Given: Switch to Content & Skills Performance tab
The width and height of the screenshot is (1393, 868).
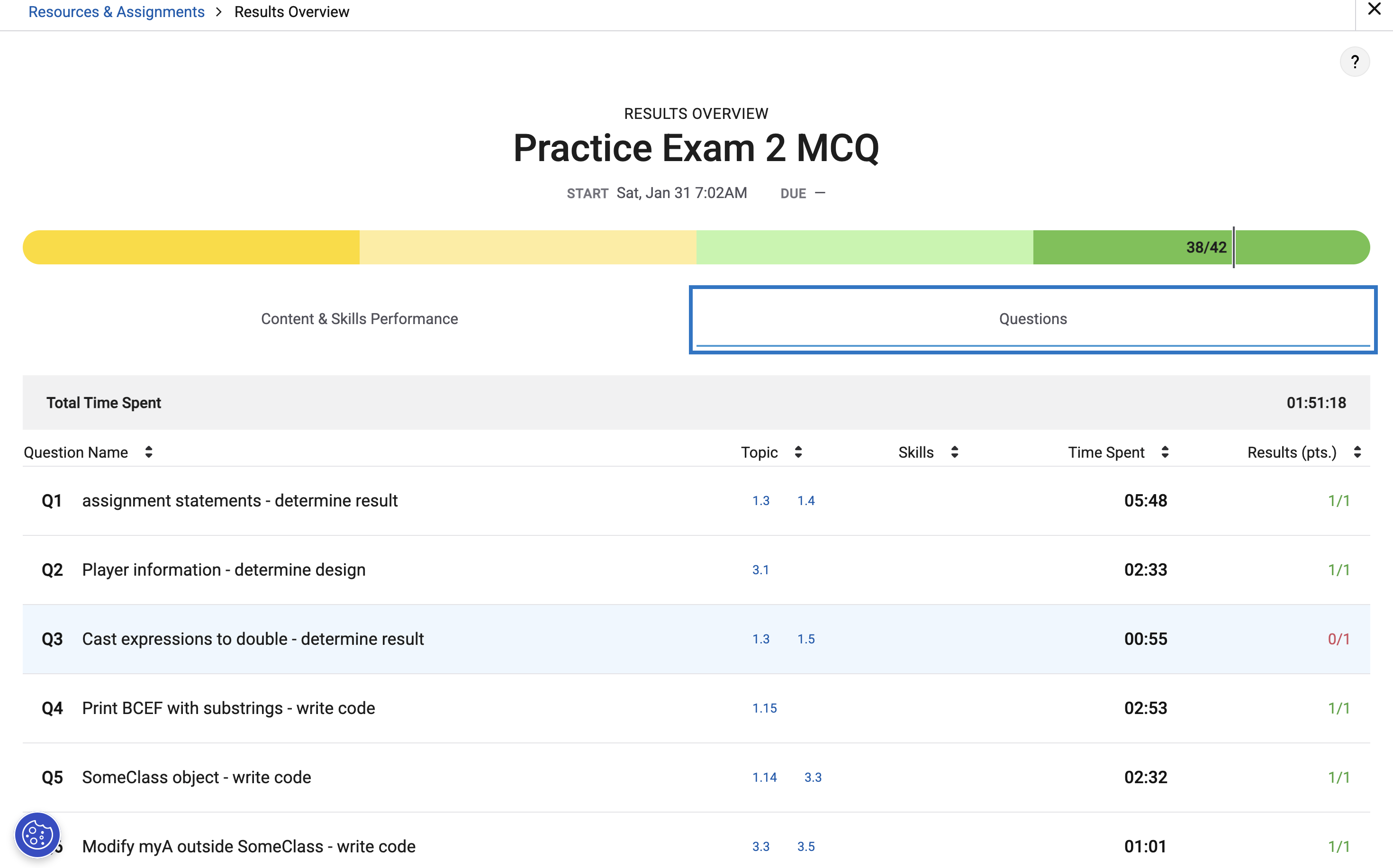Looking at the screenshot, I should point(359,319).
